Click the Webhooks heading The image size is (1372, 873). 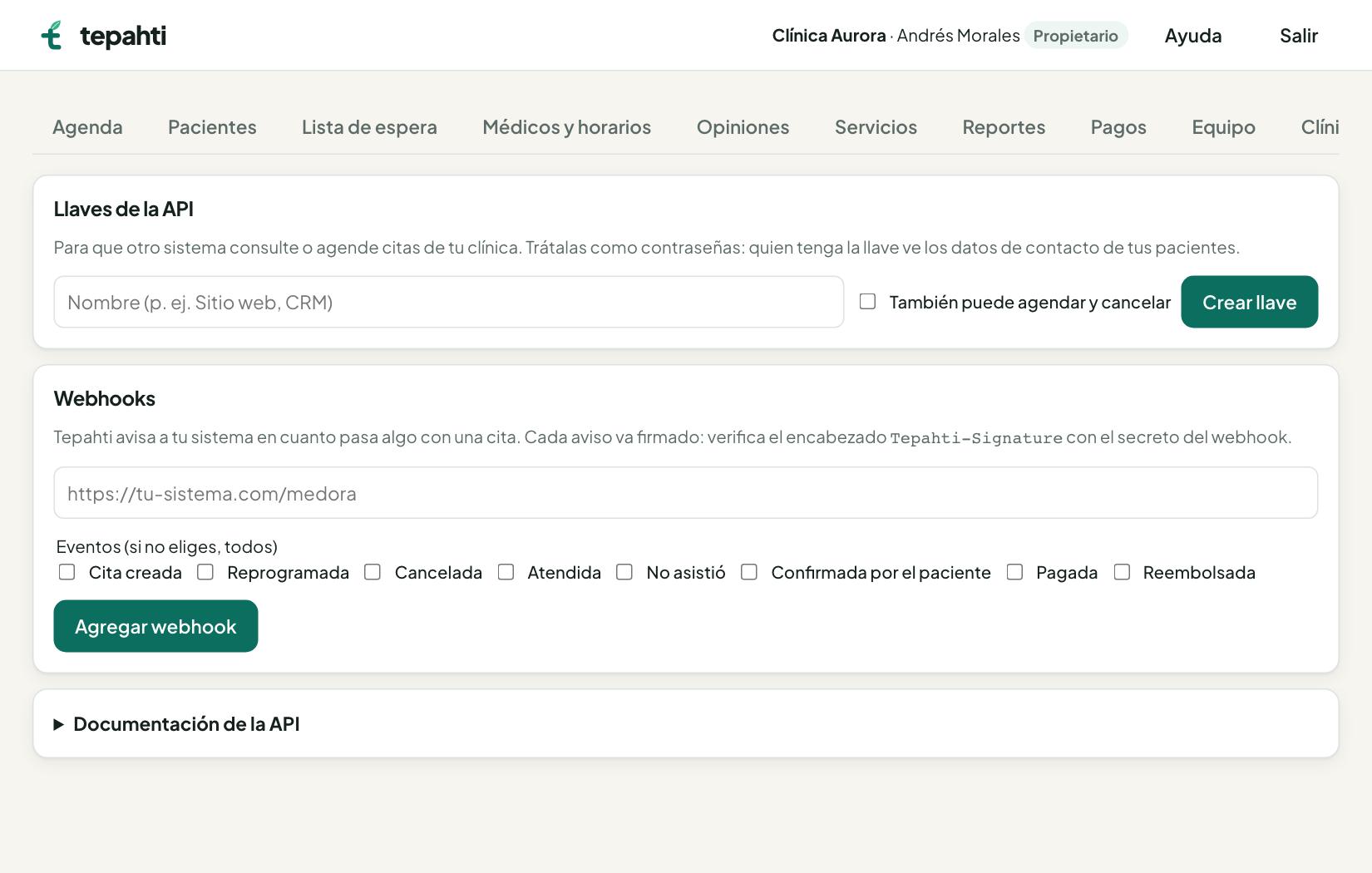click(105, 398)
